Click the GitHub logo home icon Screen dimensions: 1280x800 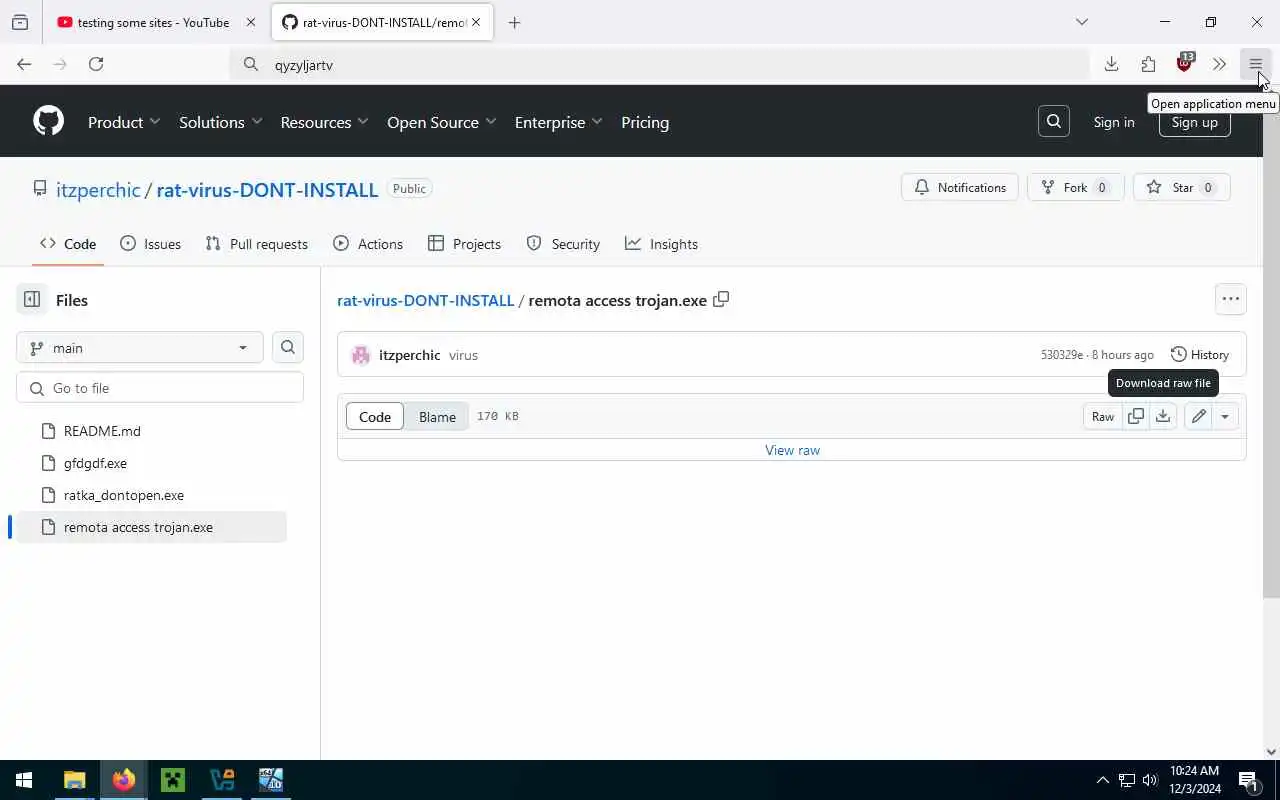tap(48, 121)
